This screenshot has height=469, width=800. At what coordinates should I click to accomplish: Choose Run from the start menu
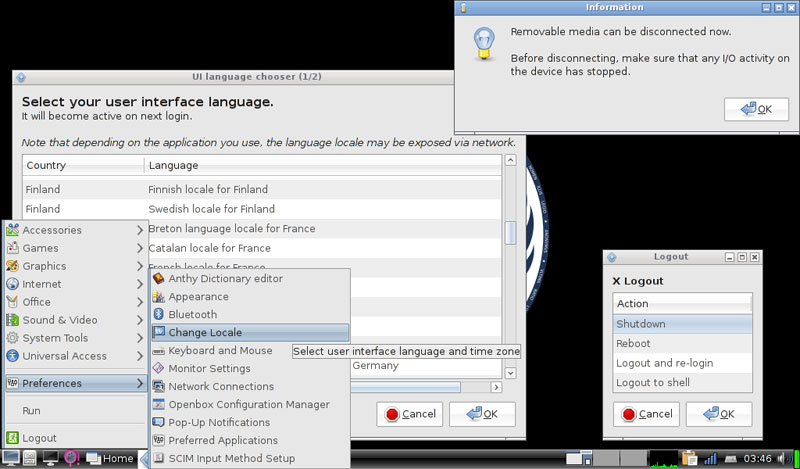(x=32, y=411)
